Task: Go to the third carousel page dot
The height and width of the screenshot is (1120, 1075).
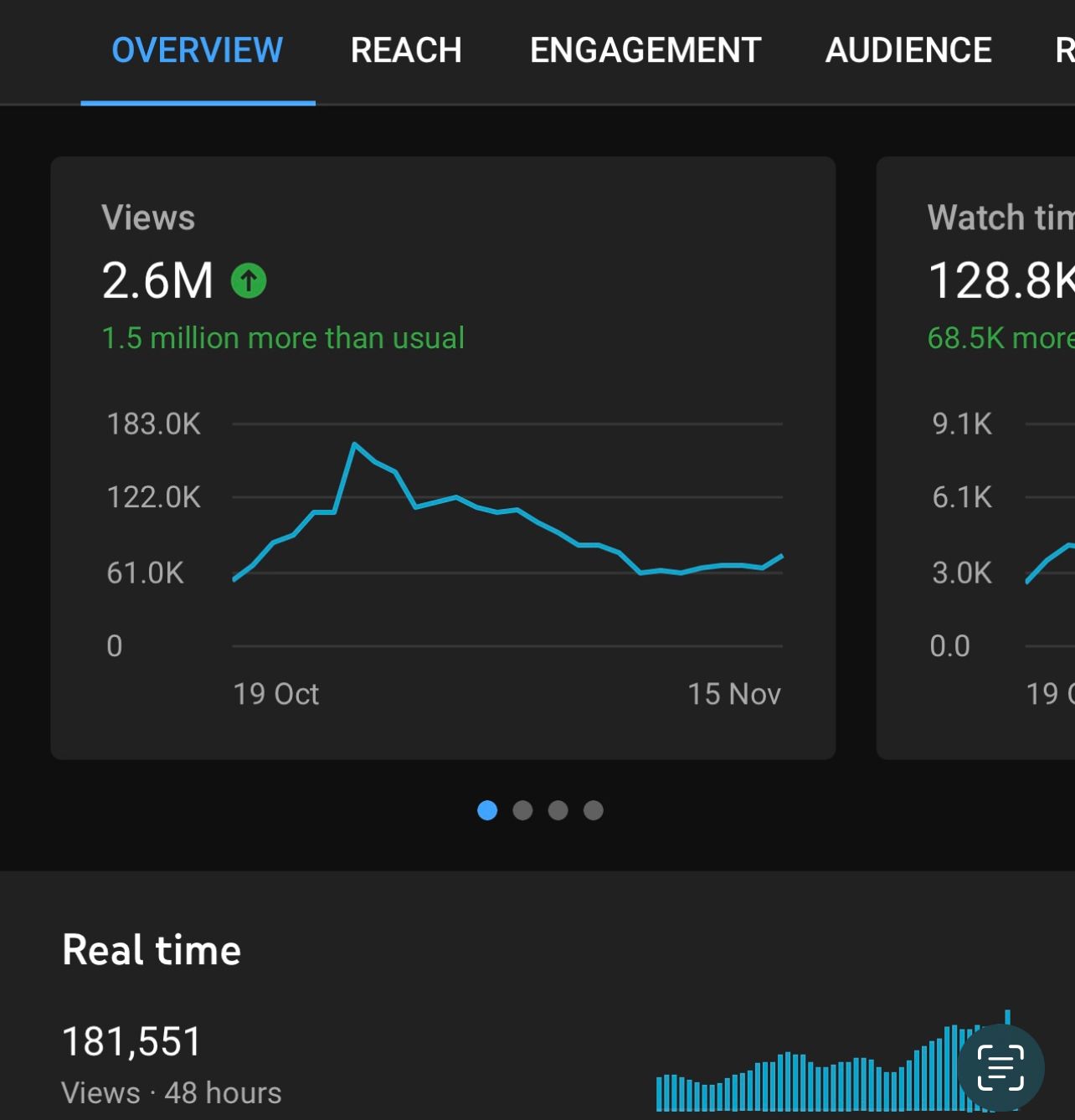Action: coord(558,810)
